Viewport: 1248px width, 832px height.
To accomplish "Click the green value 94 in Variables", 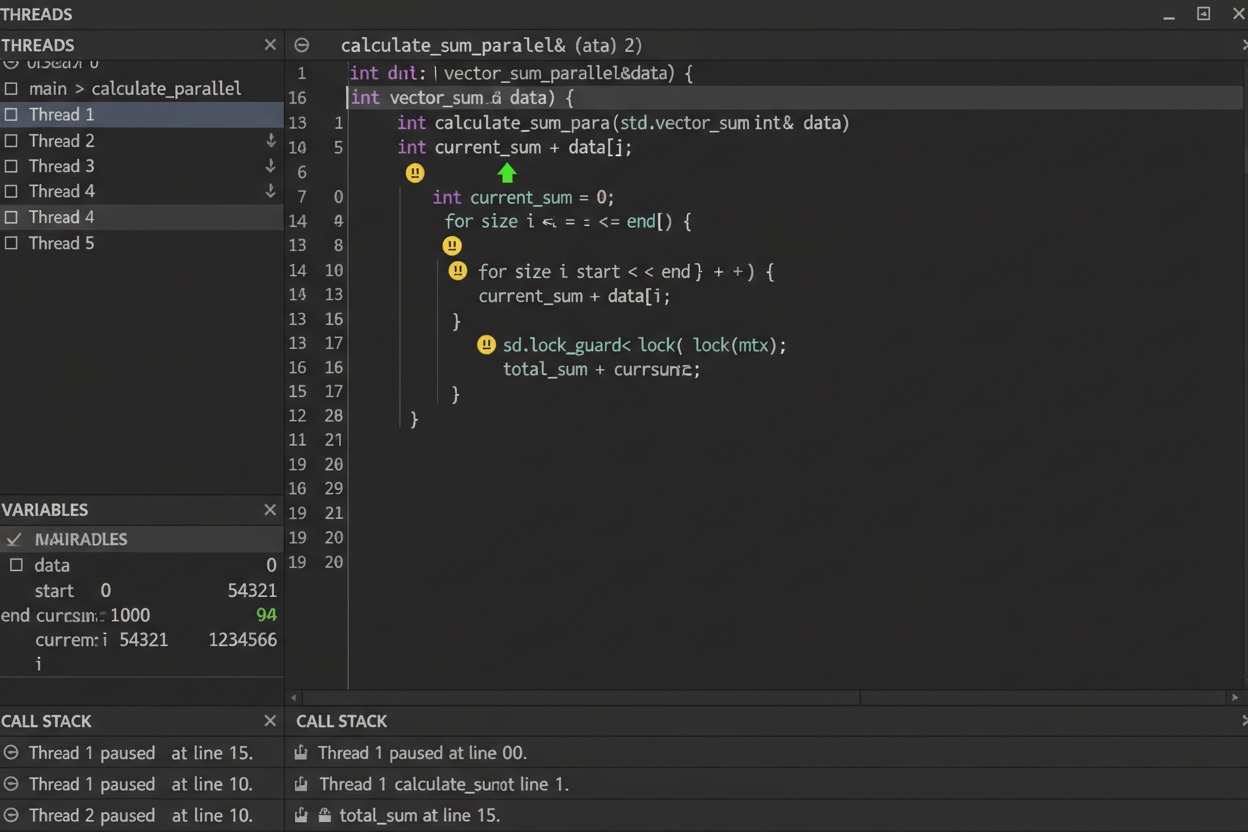I will [x=266, y=615].
